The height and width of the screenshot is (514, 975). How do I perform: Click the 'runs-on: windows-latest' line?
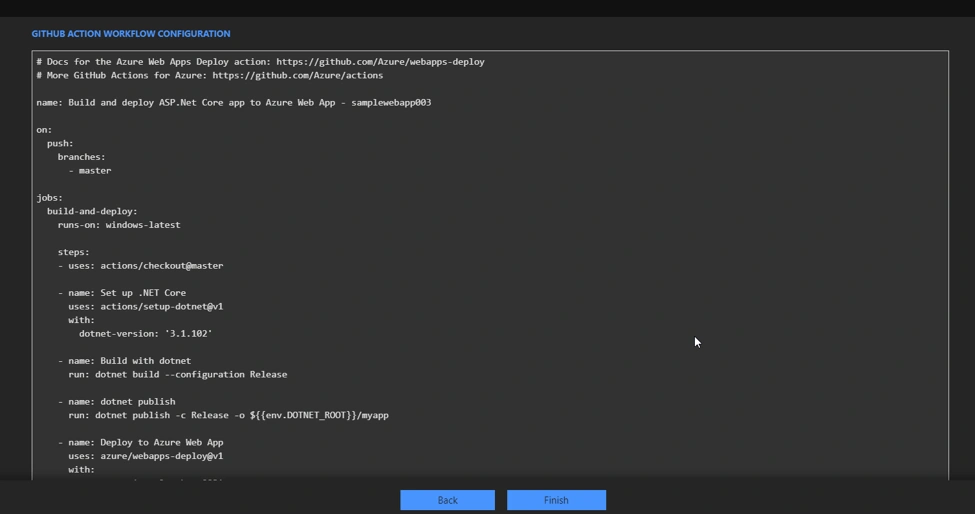click(119, 225)
